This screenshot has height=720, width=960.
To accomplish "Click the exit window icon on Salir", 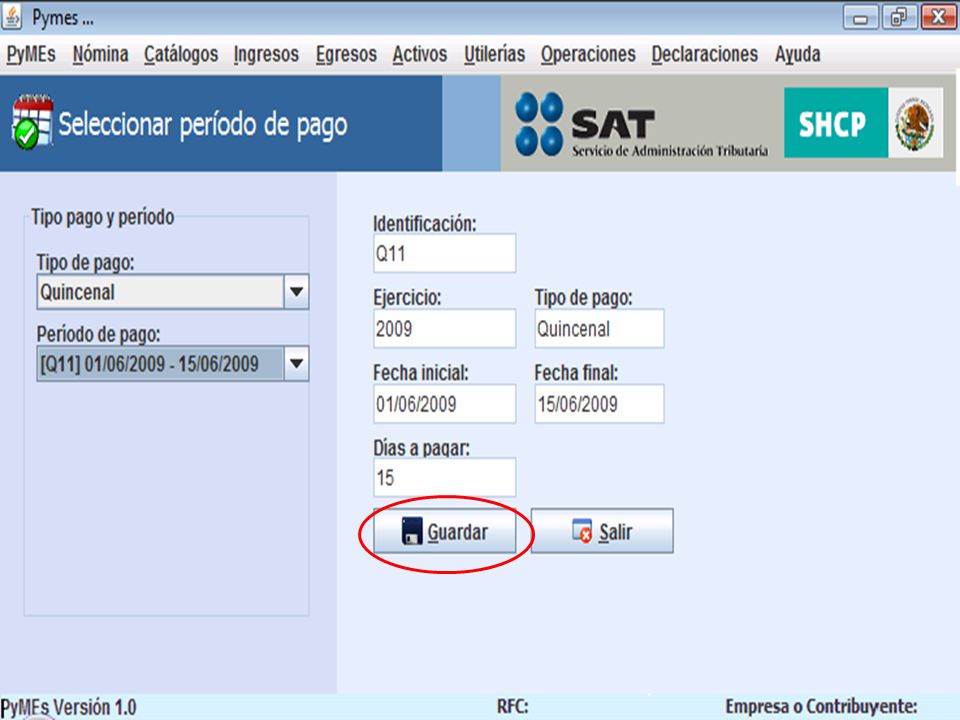I will point(582,531).
